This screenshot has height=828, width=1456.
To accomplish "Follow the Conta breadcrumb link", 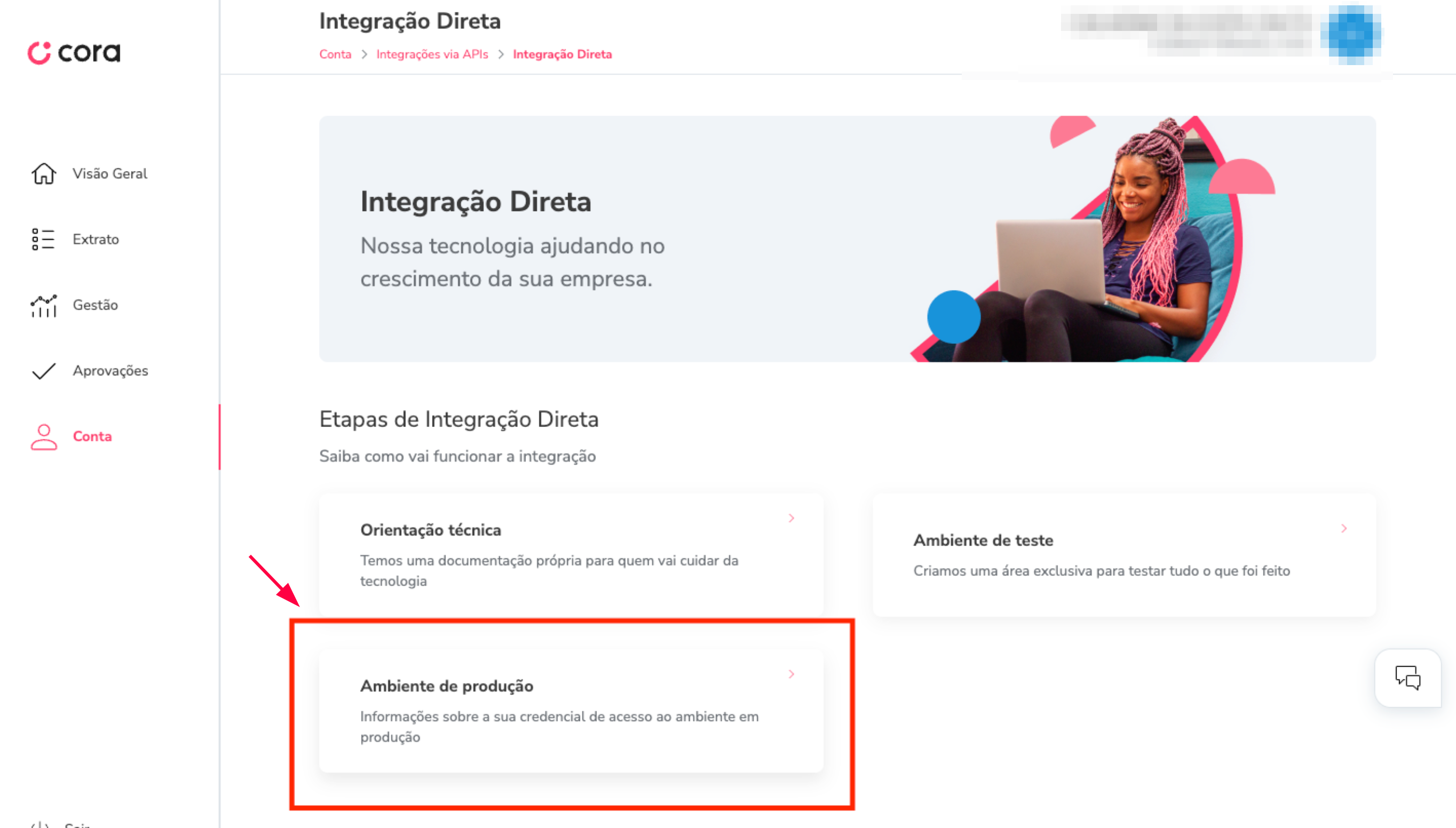I will point(335,54).
